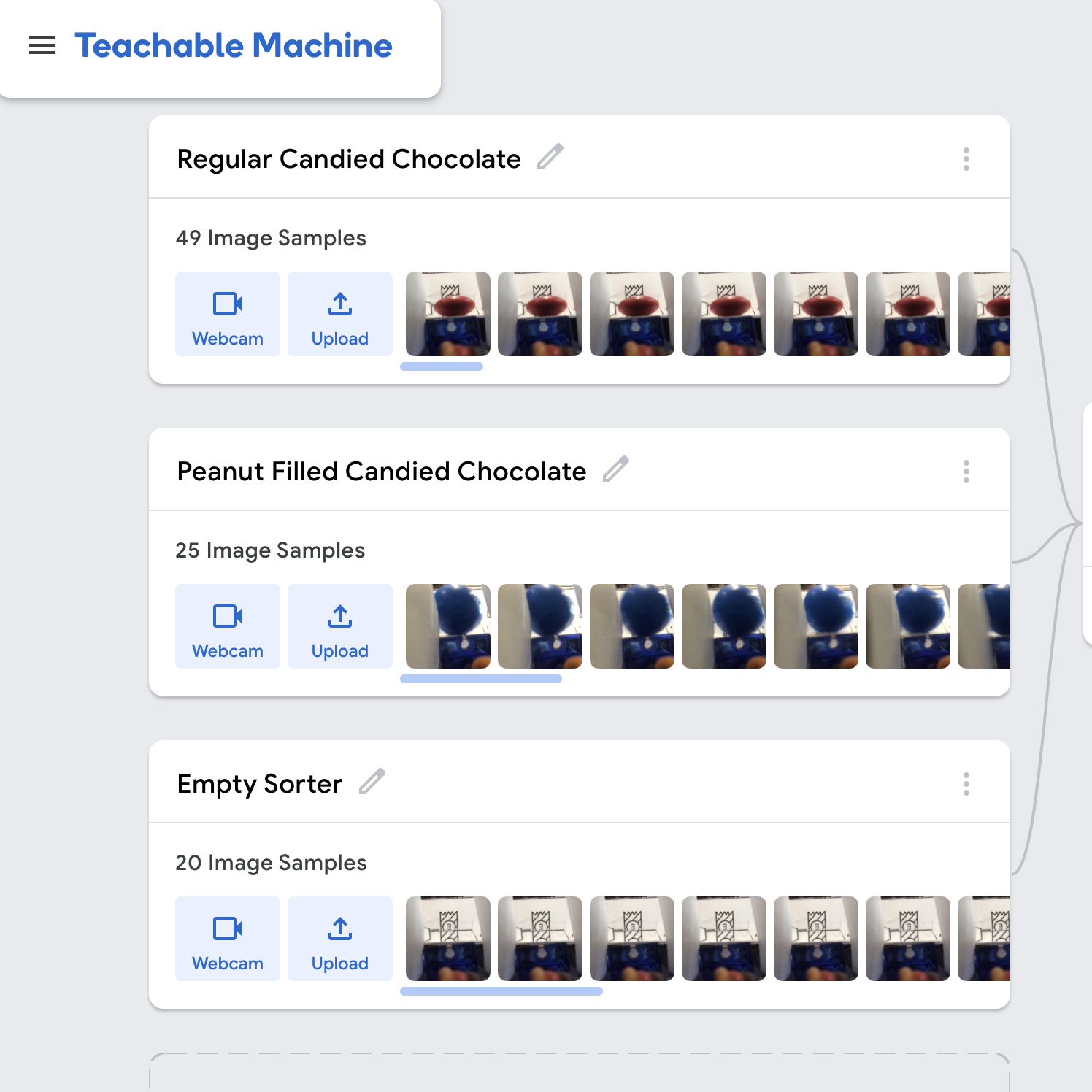Select third sample thumbnail in Regular Candied Chocolate
1092x1092 pixels.
coord(632,314)
